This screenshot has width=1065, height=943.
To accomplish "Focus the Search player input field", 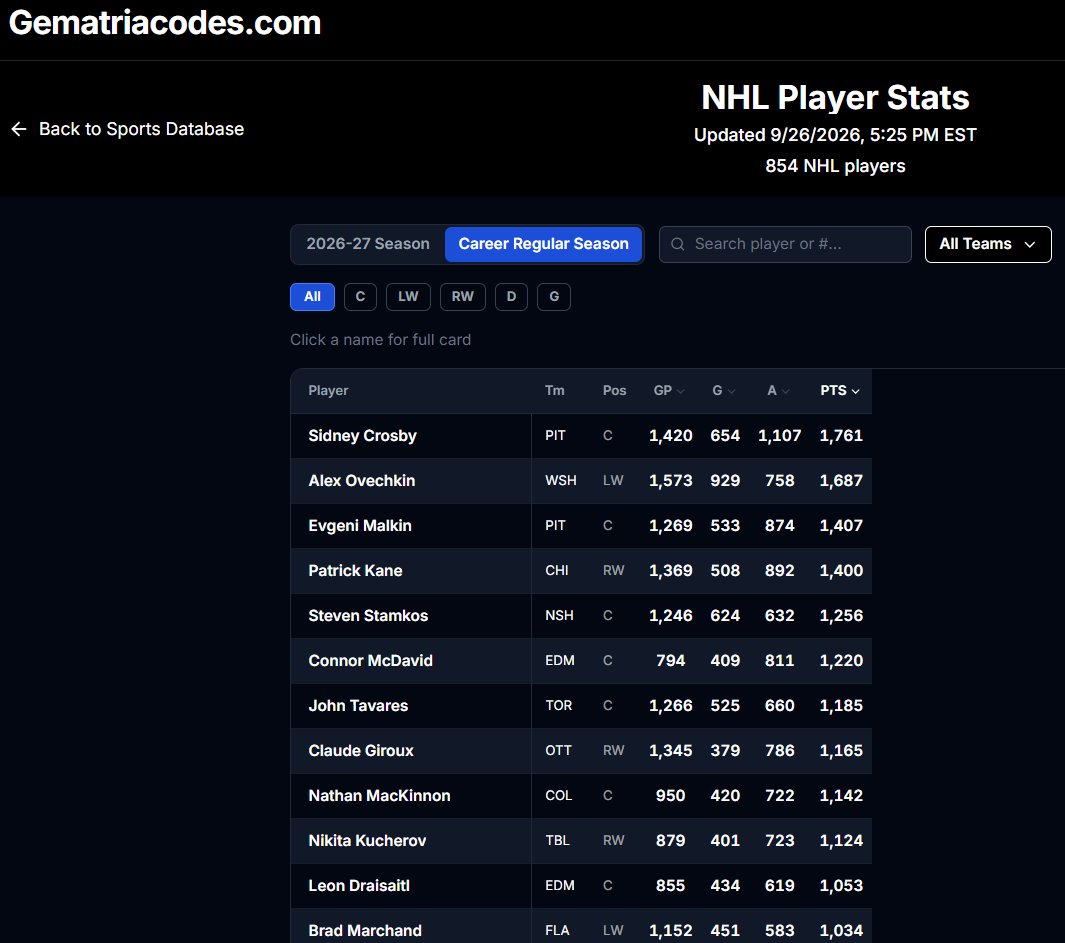I will tap(785, 244).
